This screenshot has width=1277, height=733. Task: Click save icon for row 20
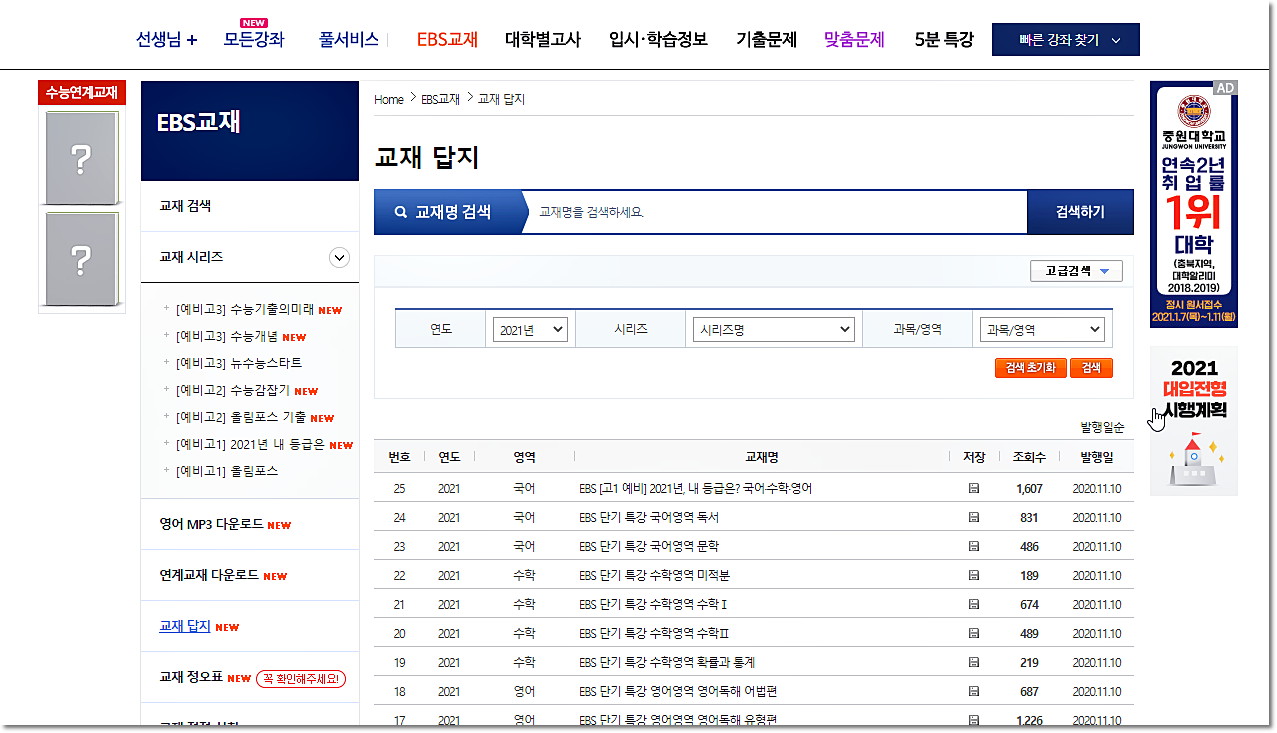974,634
